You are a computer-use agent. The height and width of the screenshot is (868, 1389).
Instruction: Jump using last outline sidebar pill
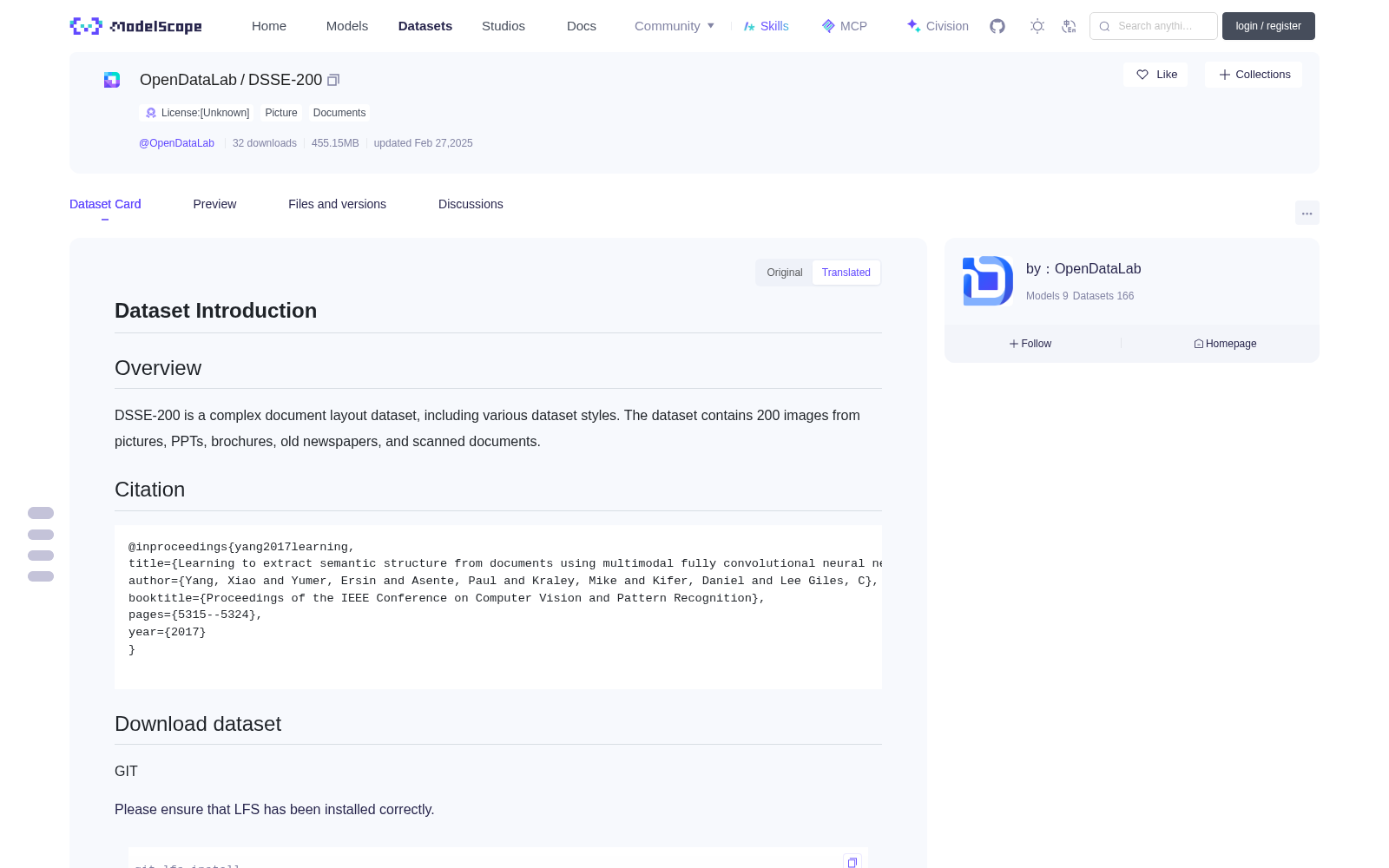pos(41,576)
